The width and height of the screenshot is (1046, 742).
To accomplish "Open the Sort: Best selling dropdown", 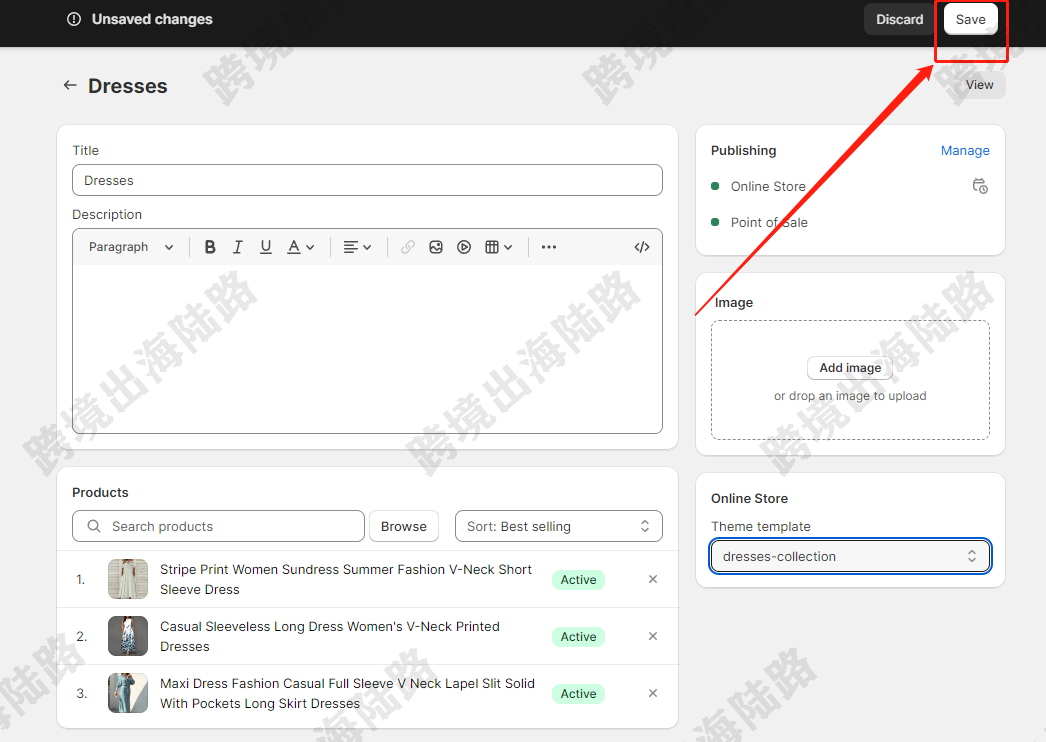I will [558, 526].
